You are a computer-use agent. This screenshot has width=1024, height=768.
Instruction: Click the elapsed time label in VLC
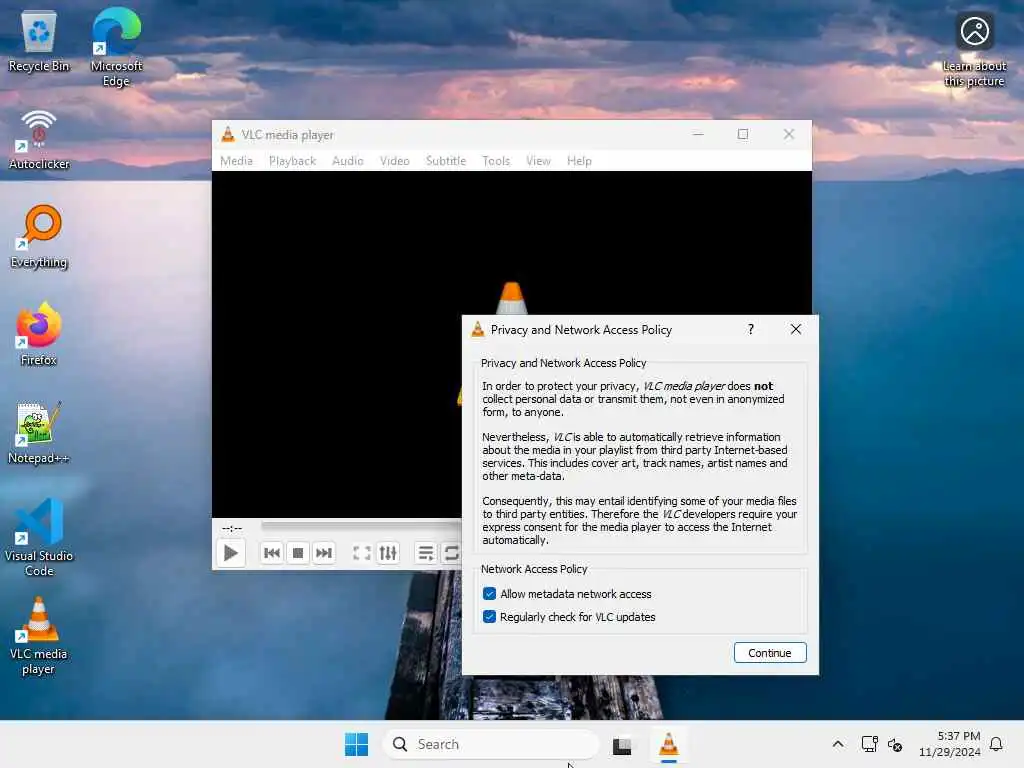tap(232, 528)
